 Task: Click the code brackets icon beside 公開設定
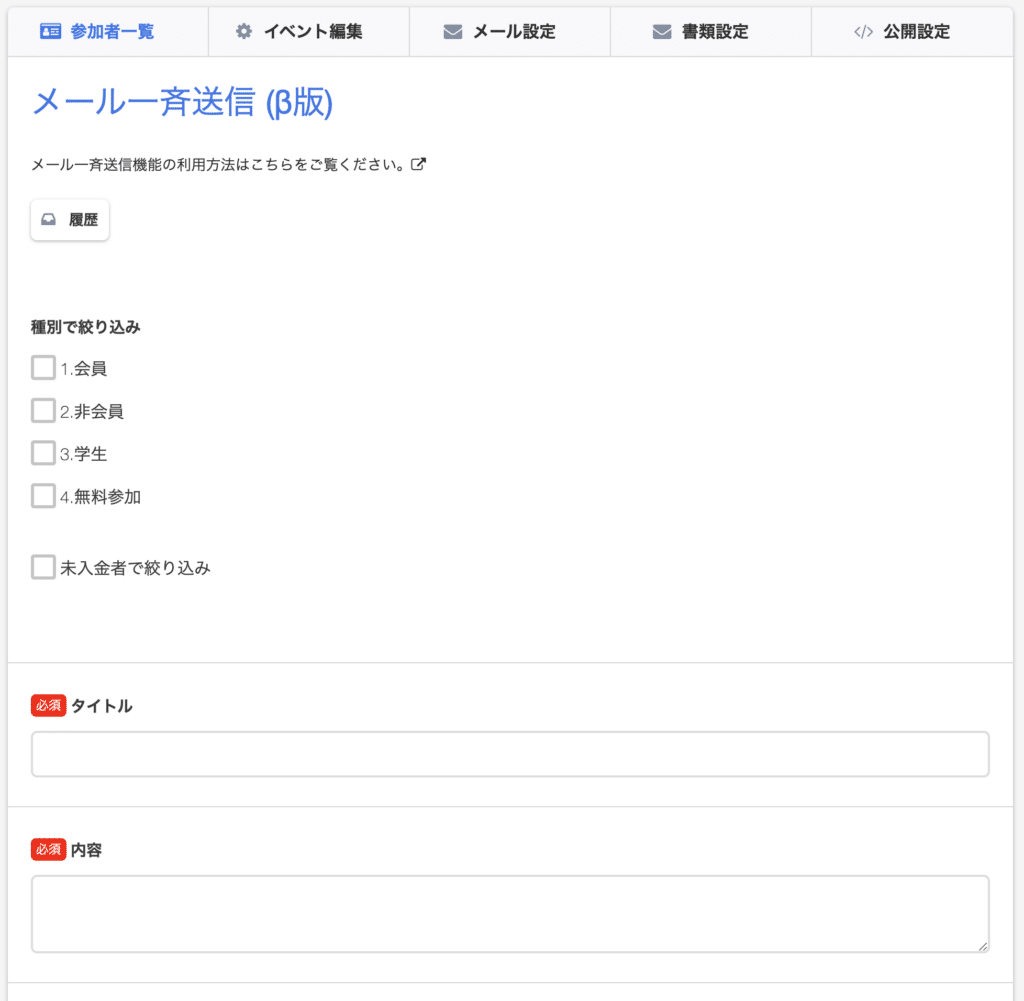pyautogui.click(x=863, y=31)
